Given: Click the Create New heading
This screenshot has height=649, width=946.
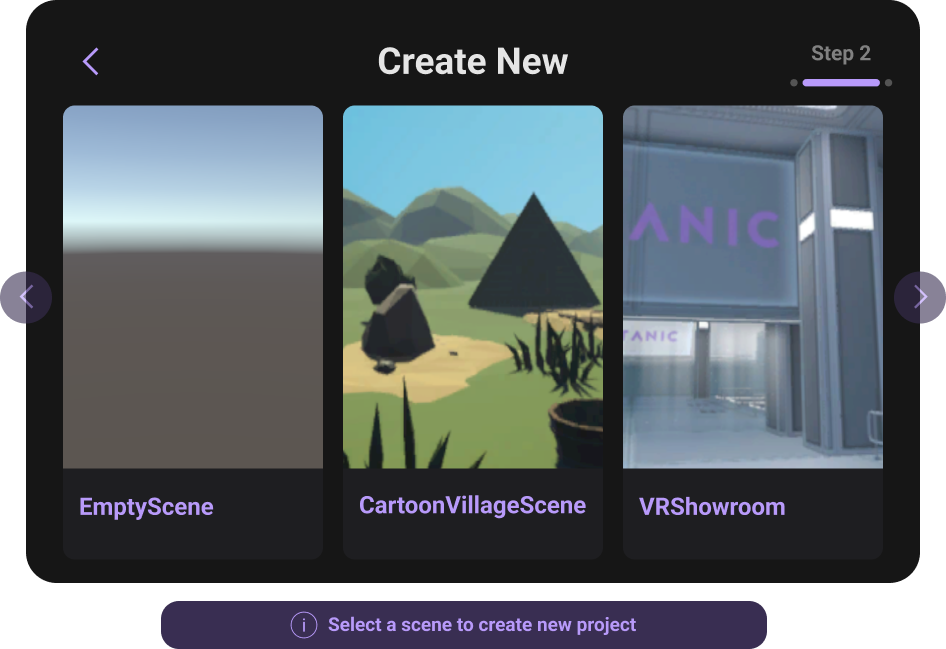Looking at the screenshot, I should tap(473, 62).
